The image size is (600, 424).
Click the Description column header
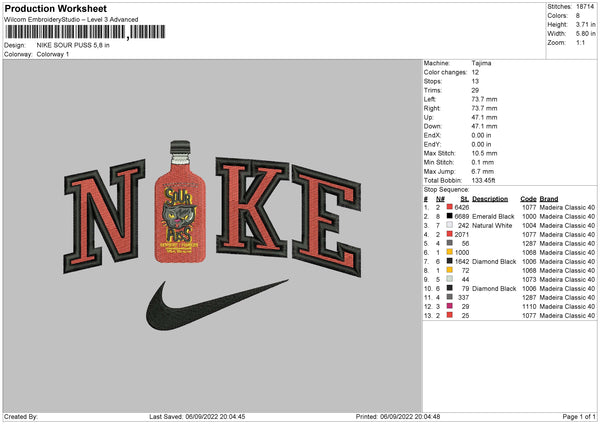click(490, 199)
